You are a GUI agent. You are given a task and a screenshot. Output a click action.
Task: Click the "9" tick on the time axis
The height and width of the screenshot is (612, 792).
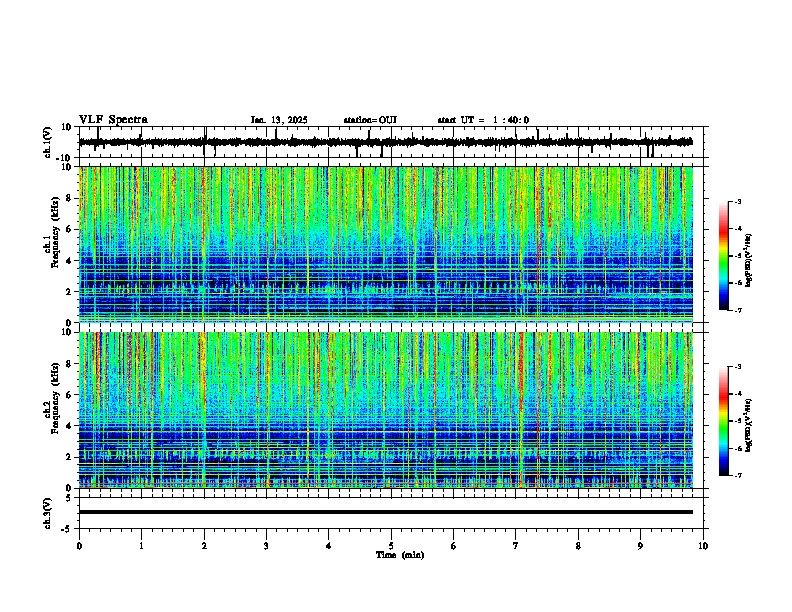tap(640, 546)
